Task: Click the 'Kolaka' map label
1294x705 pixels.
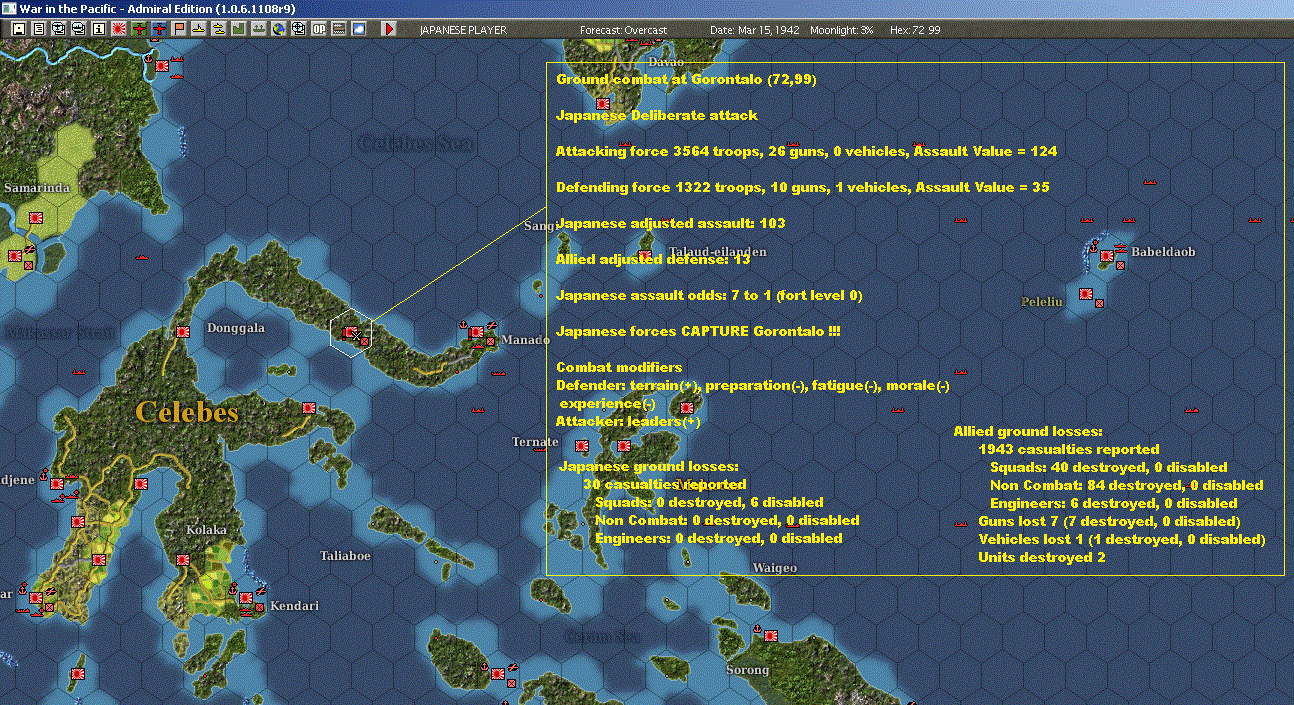Action: [206, 530]
